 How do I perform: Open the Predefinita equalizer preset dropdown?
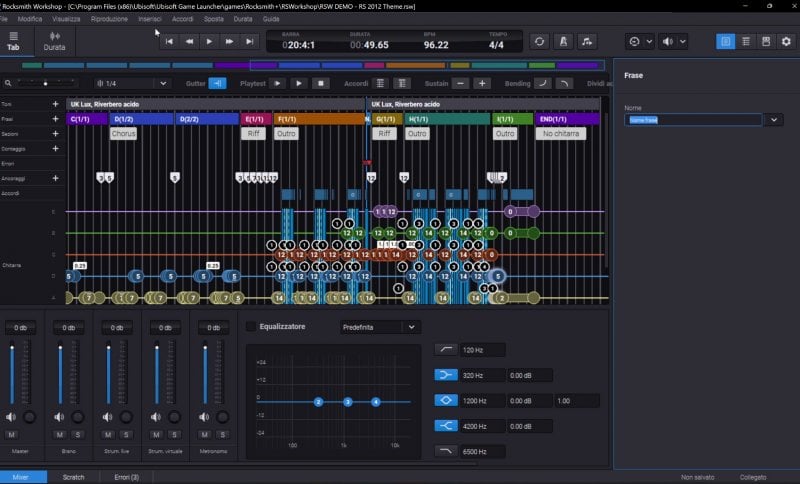click(x=409, y=327)
